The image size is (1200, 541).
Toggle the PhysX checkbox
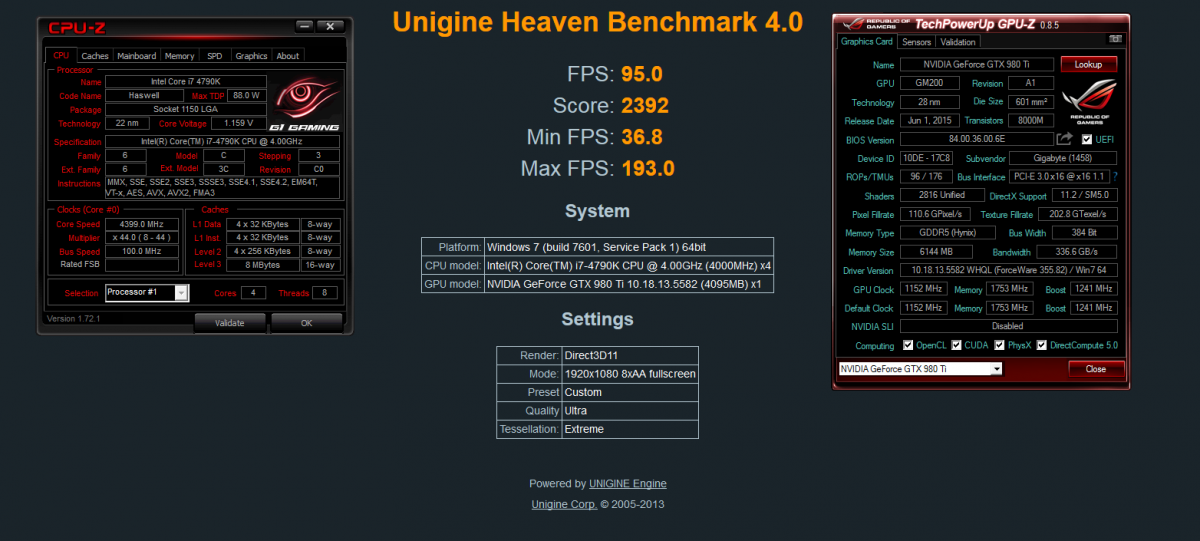coord(998,345)
